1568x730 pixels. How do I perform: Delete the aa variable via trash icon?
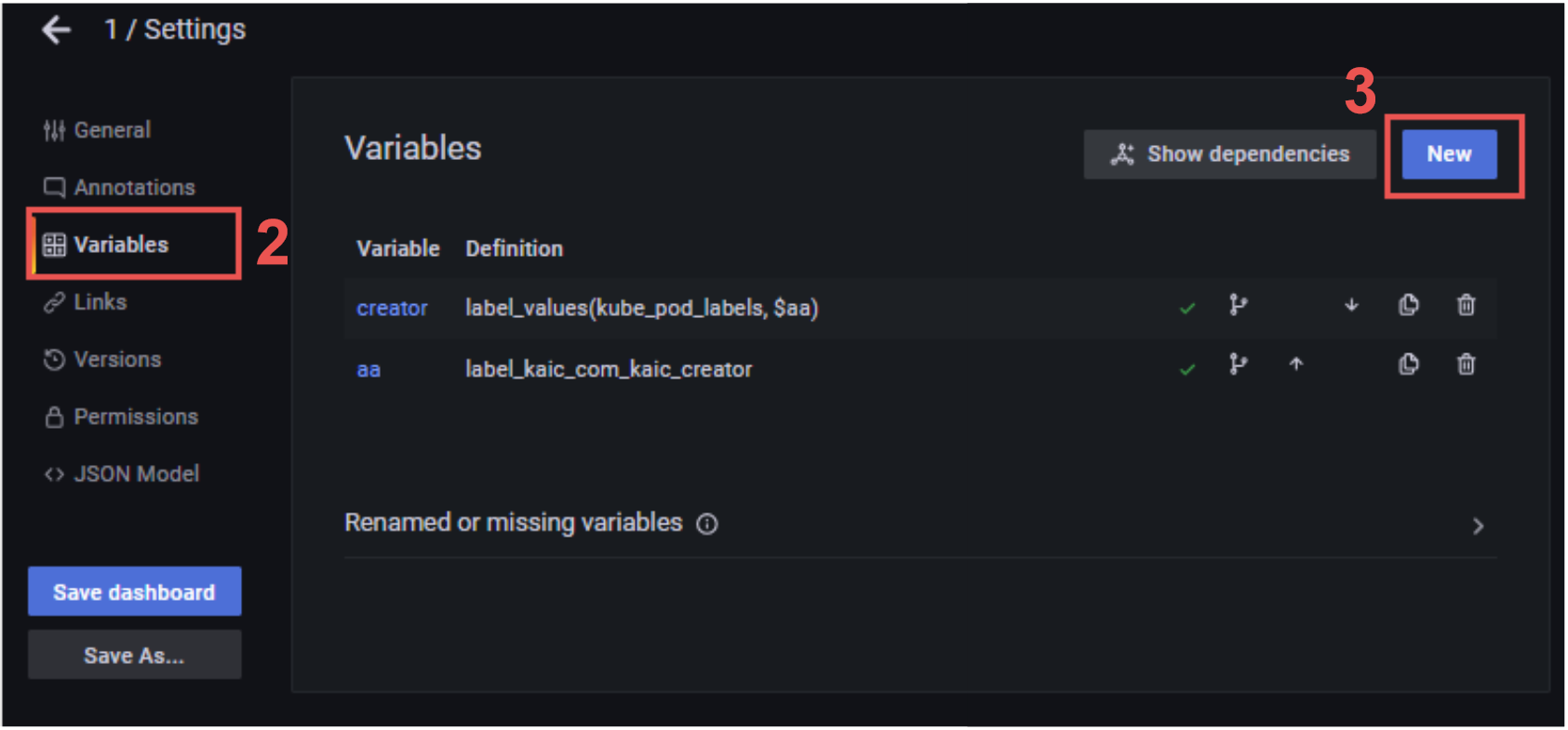click(x=1466, y=365)
